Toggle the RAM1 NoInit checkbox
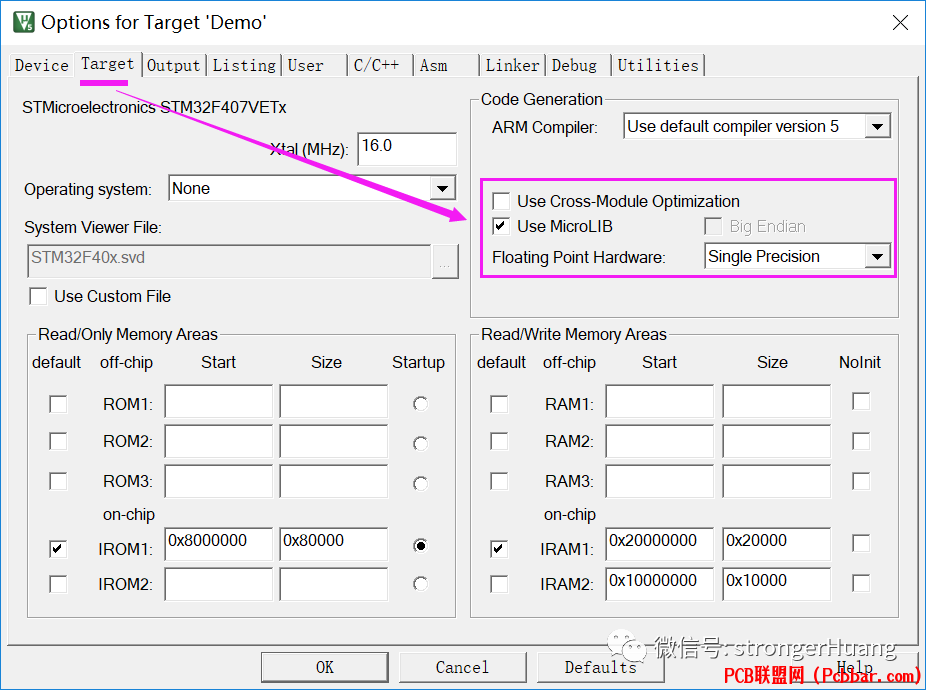The image size is (926, 690). tap(861, 401)
